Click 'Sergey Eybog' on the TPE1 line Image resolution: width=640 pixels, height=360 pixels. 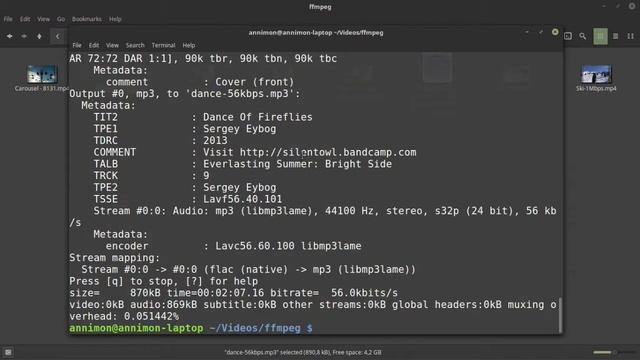point(240,129)
